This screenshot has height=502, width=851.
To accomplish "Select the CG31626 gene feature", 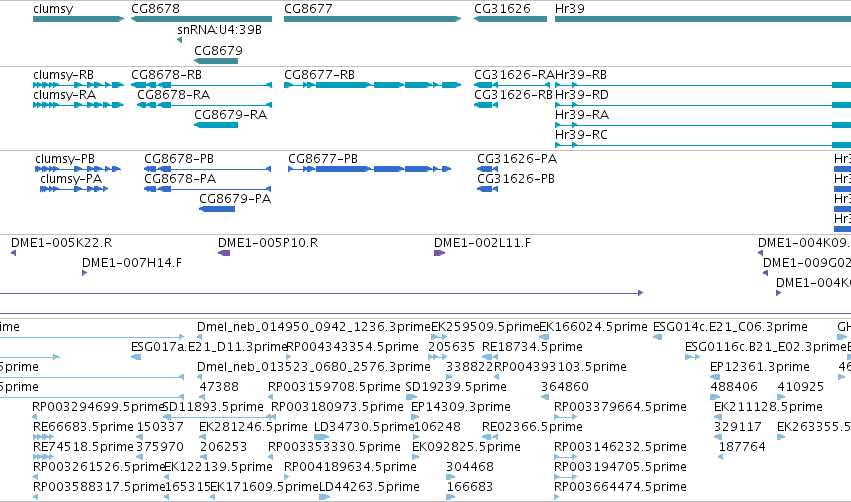I will pos(510,19).
